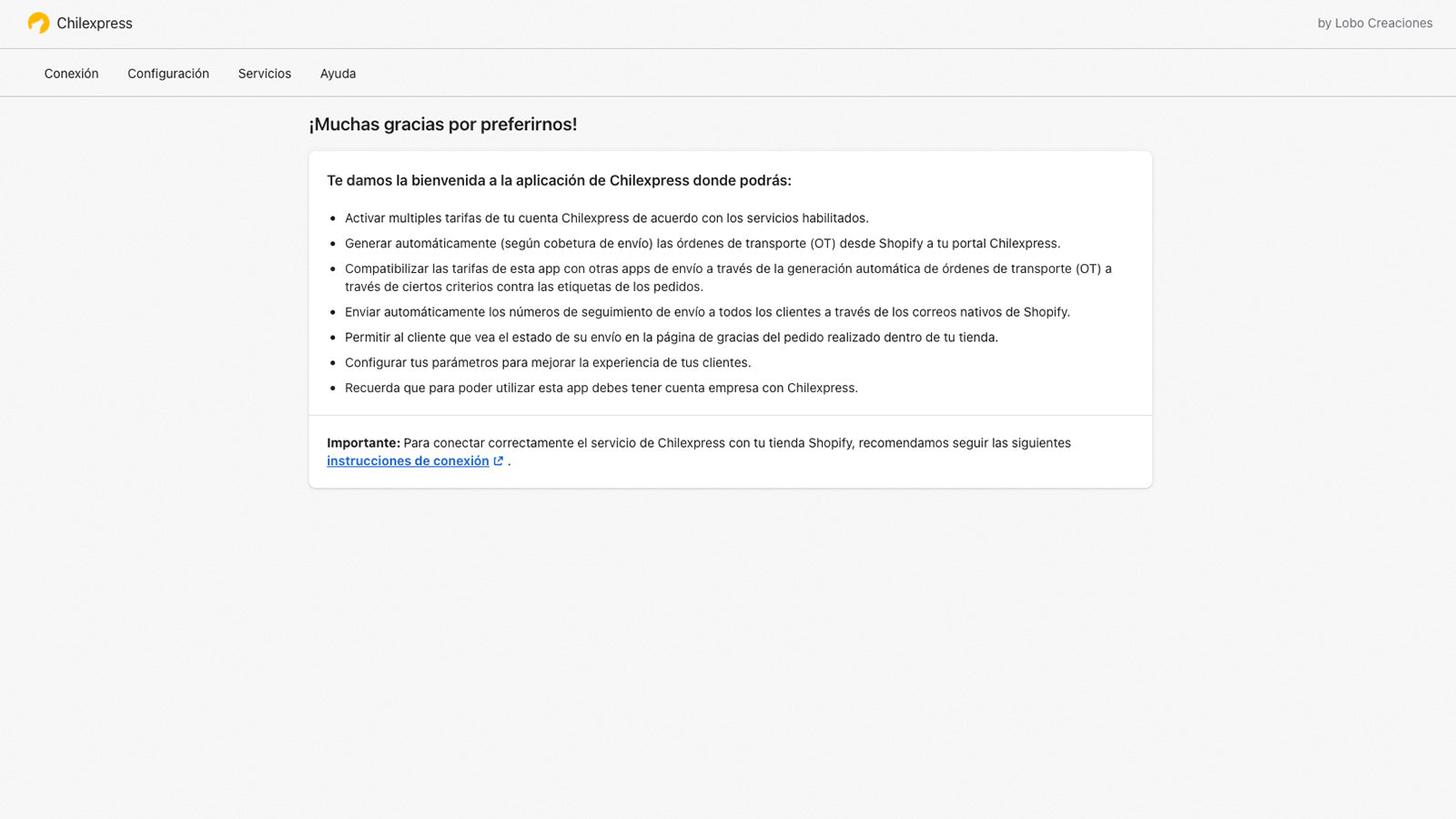Click the Te damos la bienvenida card heading
Image resolution: width=1456 pixels, height=819 pixels.
[x=559, y=181]
